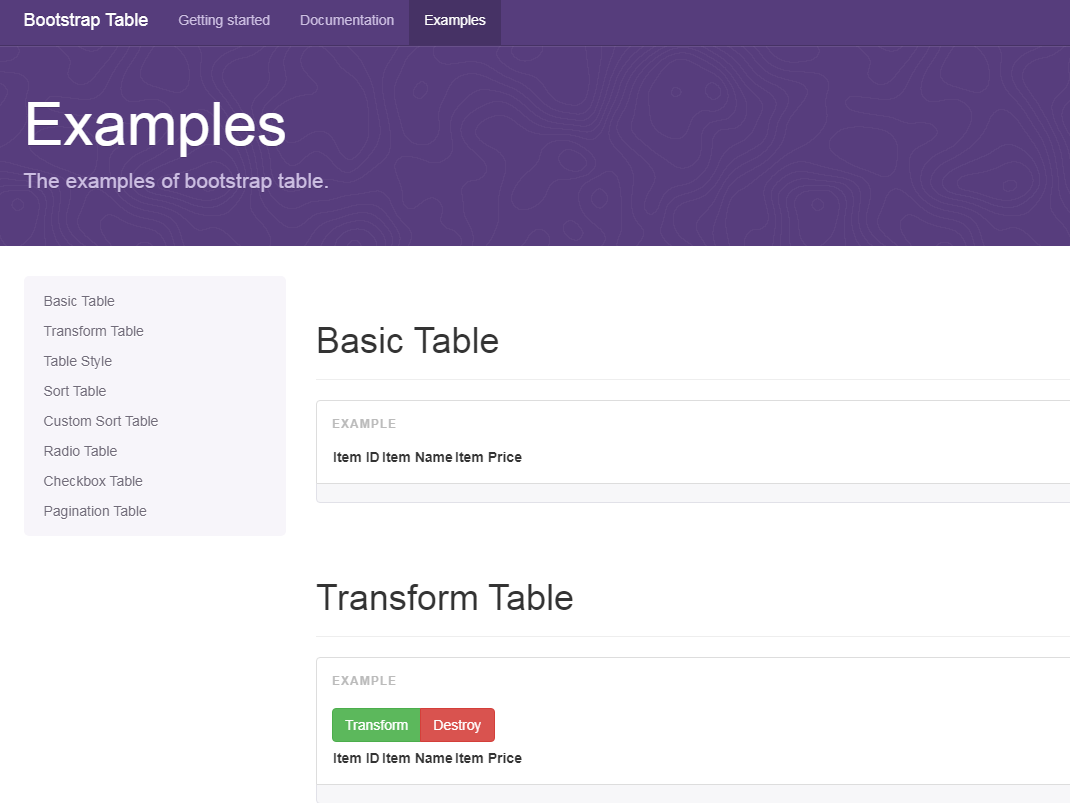Open the Checkbox Table example

[x=92, y=481]
